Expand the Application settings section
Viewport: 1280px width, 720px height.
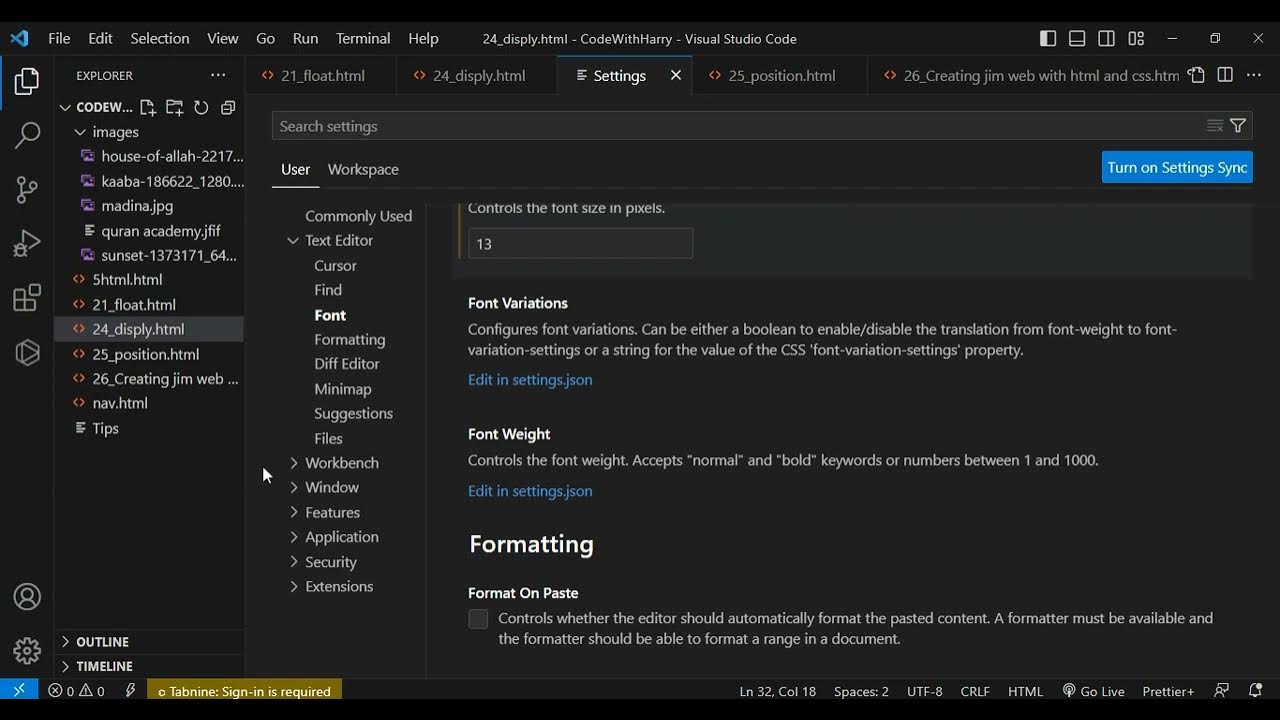pyautogui.click(x=293, y=537)
